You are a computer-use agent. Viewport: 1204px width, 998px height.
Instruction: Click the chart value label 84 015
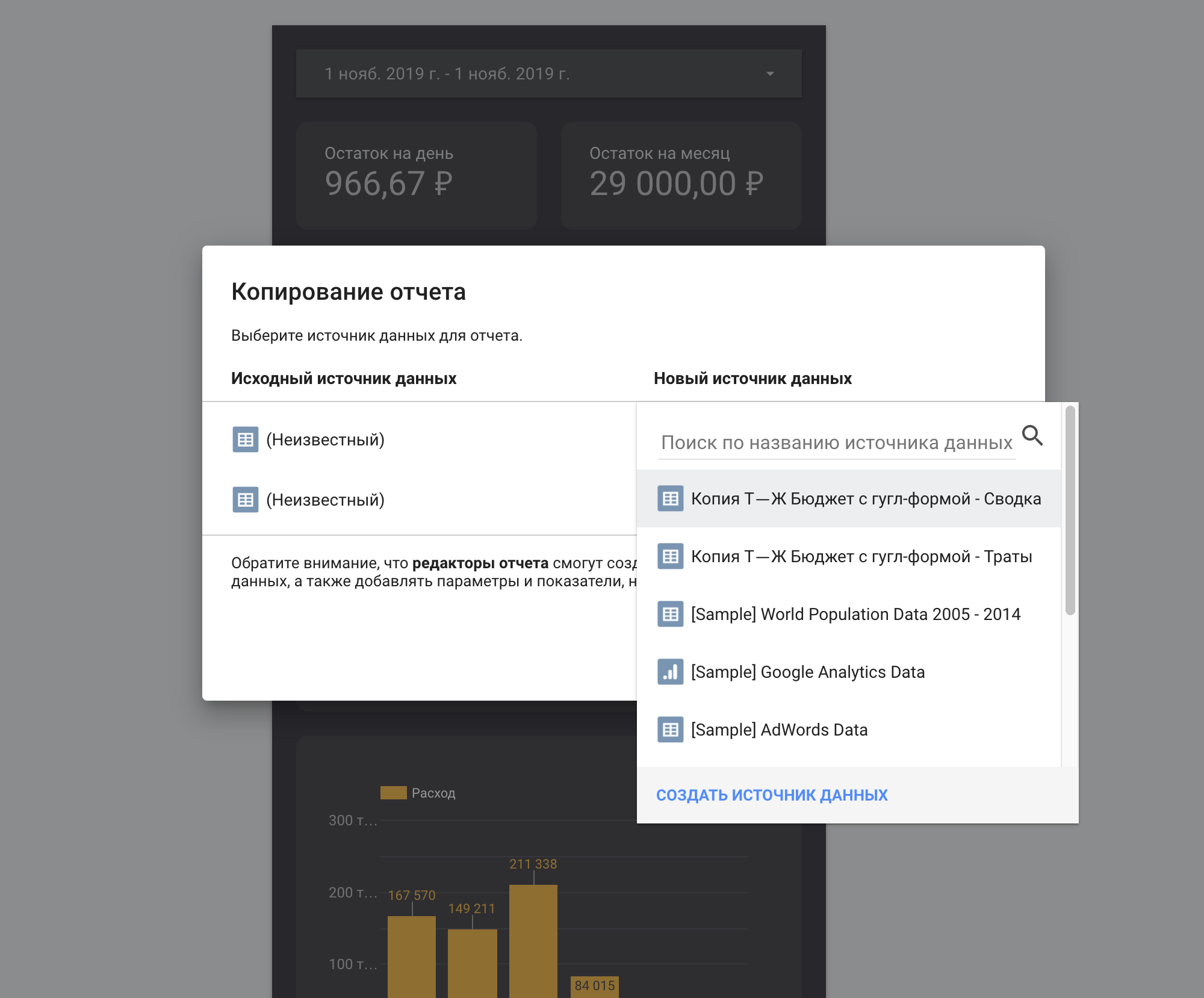(x=595, y=986)
